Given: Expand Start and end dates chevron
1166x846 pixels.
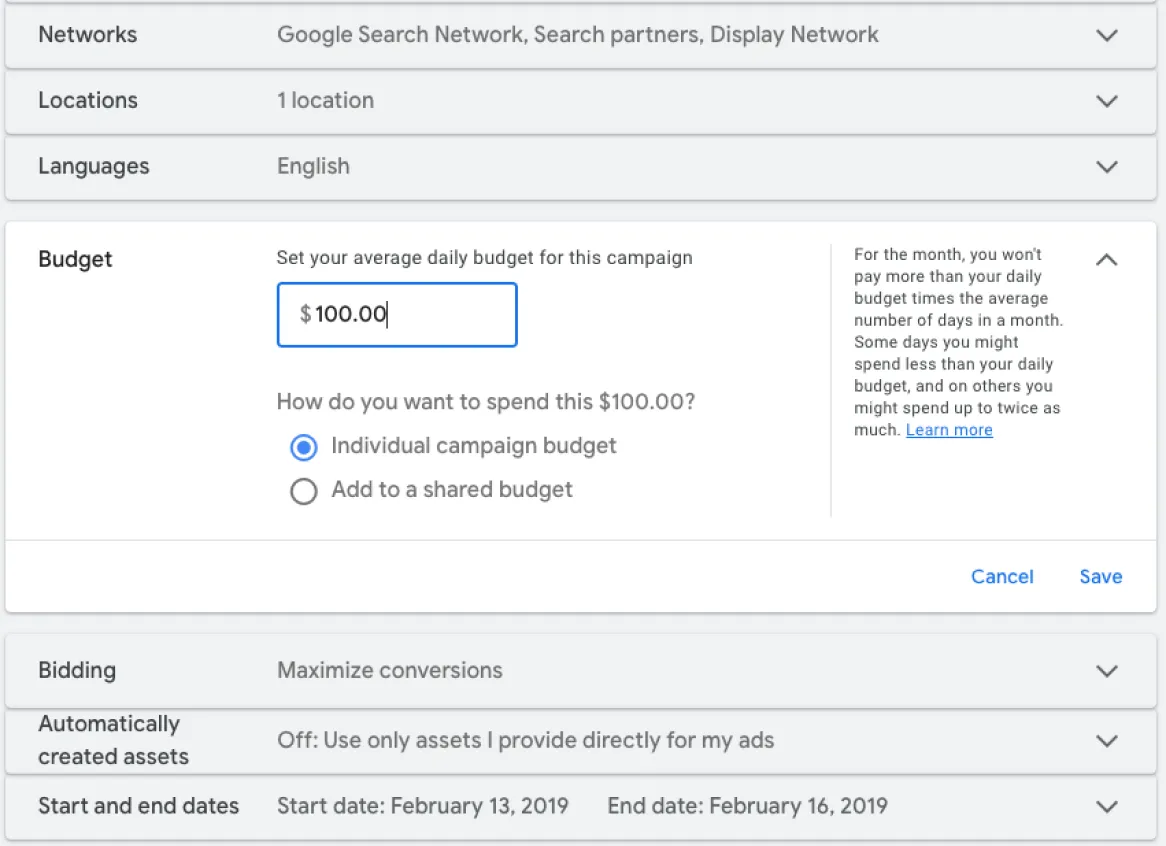Looking at the screenshot, I should pos(1107,807).
